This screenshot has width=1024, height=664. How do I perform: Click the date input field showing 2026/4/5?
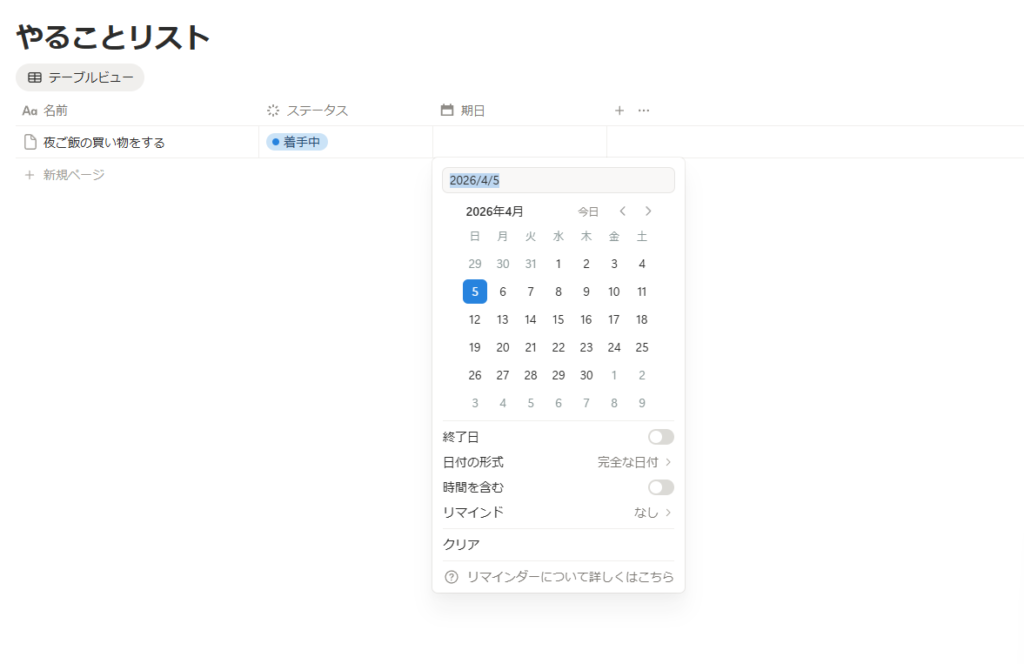click(558, 180)
